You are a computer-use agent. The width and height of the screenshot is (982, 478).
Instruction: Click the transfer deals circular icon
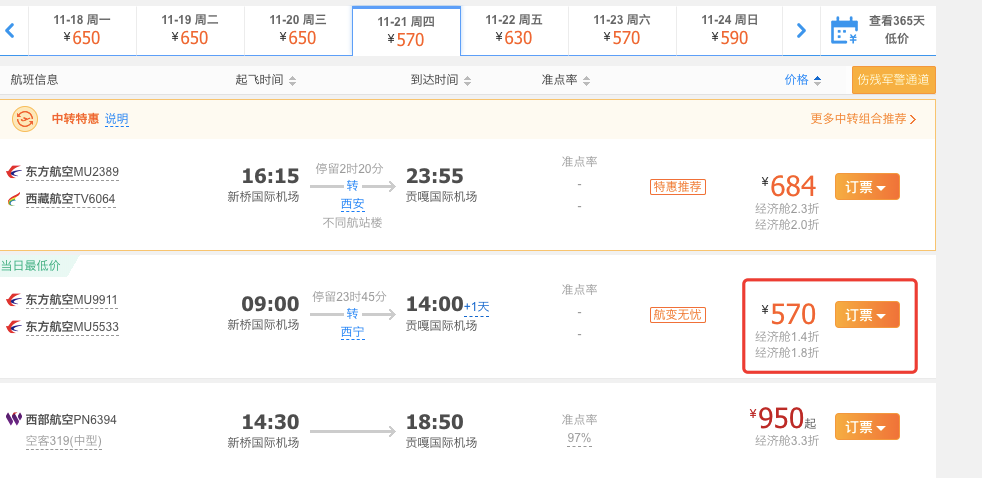pos(25,118)
